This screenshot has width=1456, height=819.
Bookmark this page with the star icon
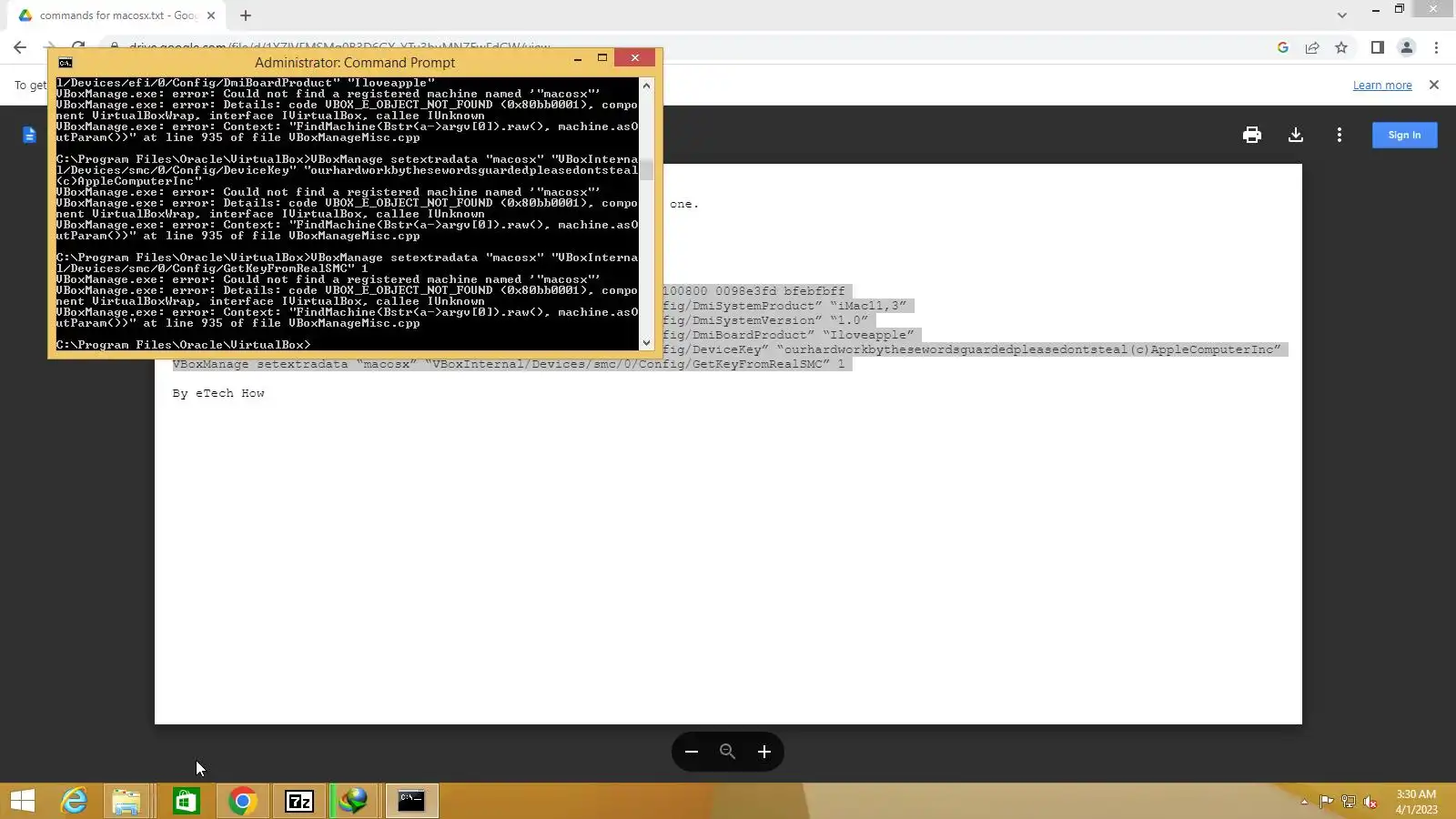[x=1341, y=47]
